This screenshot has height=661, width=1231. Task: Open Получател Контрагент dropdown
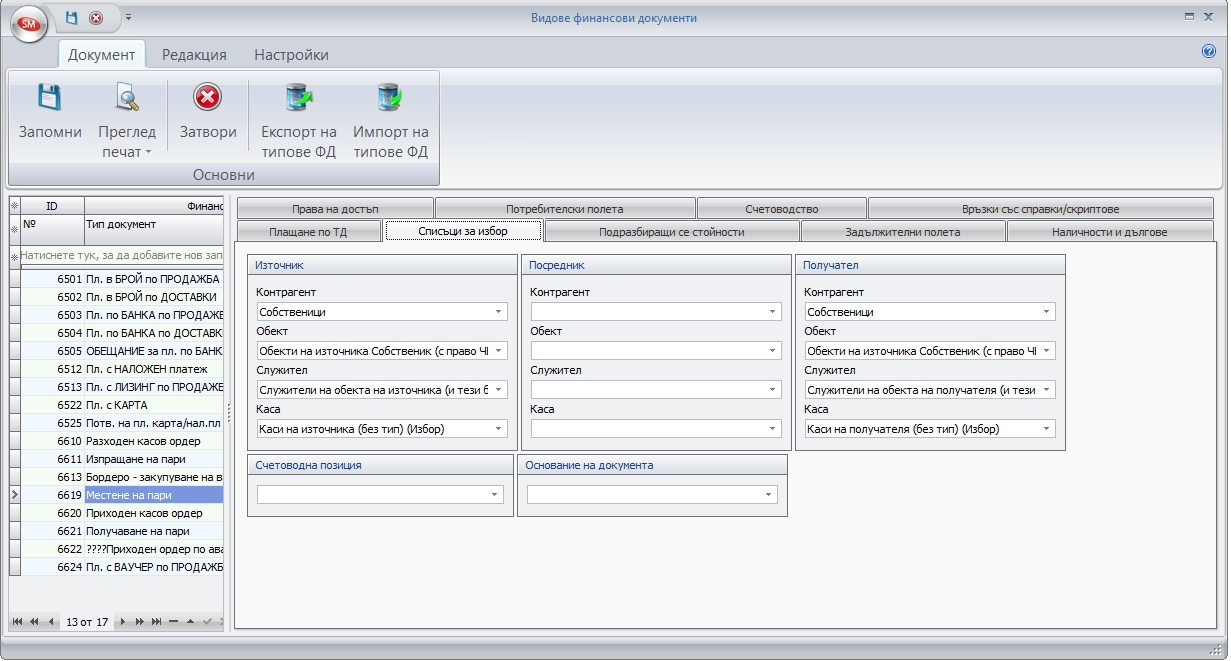[1046, 312]
